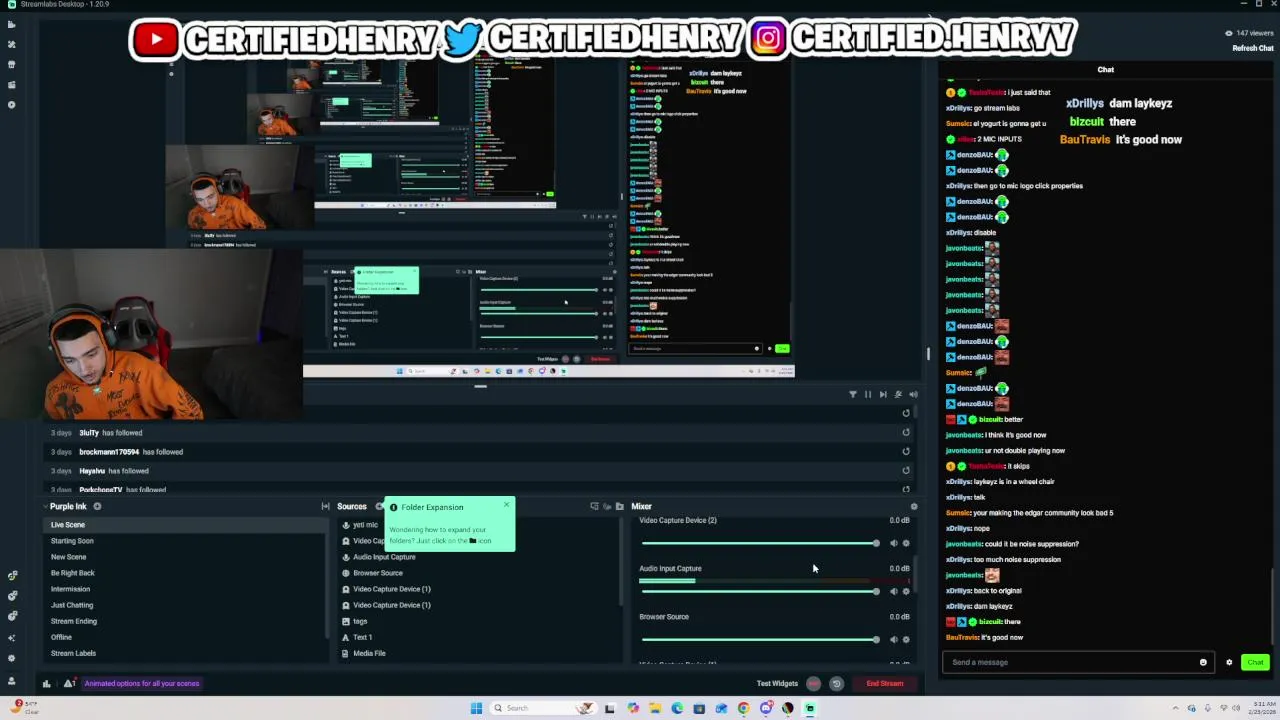The height and width of the screenshot is (720, 1280).
Task: Adjust the Audio Input Capture volume slider
Action: (760, 591)
